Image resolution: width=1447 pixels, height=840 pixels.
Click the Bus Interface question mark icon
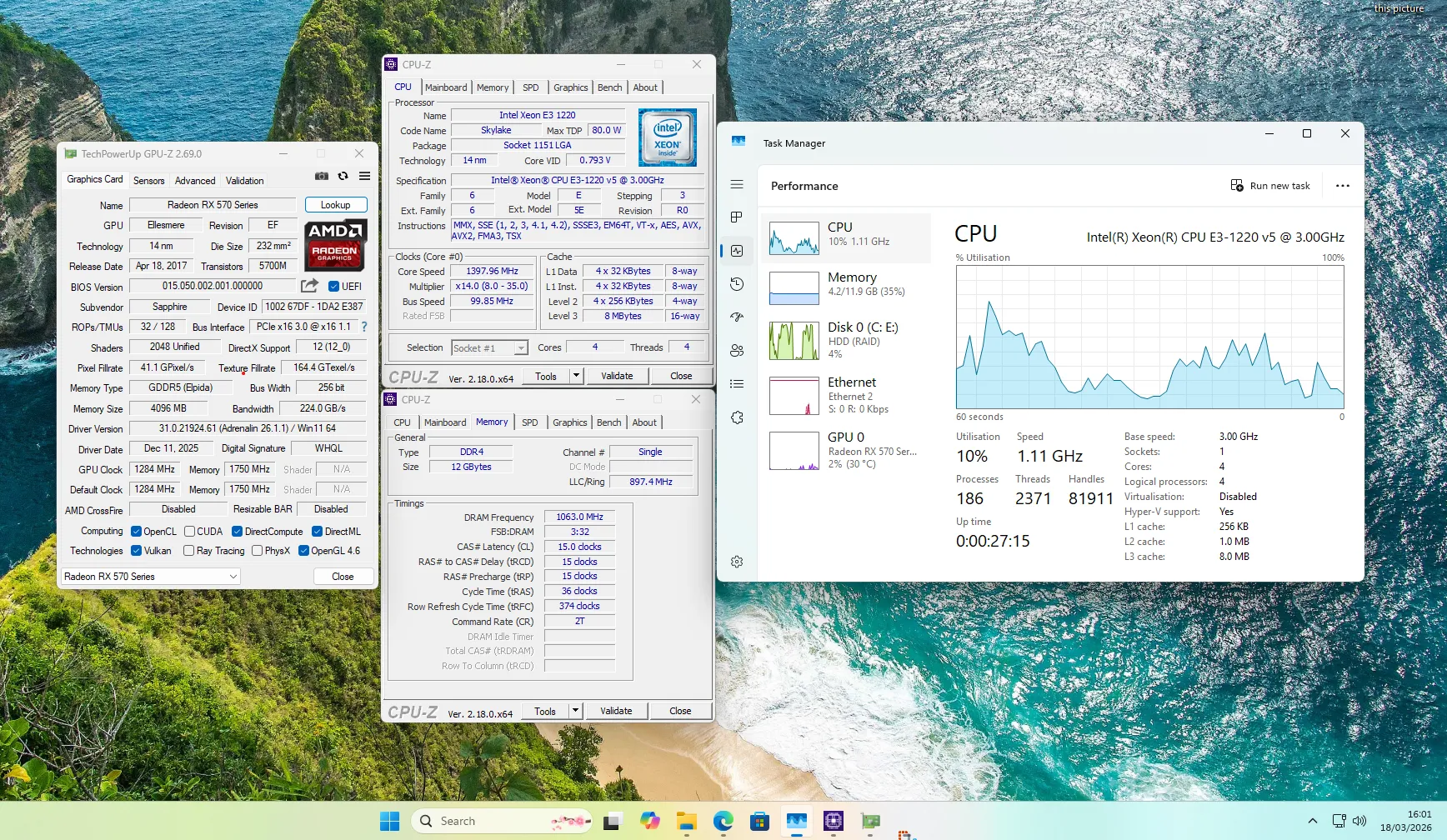364,327
